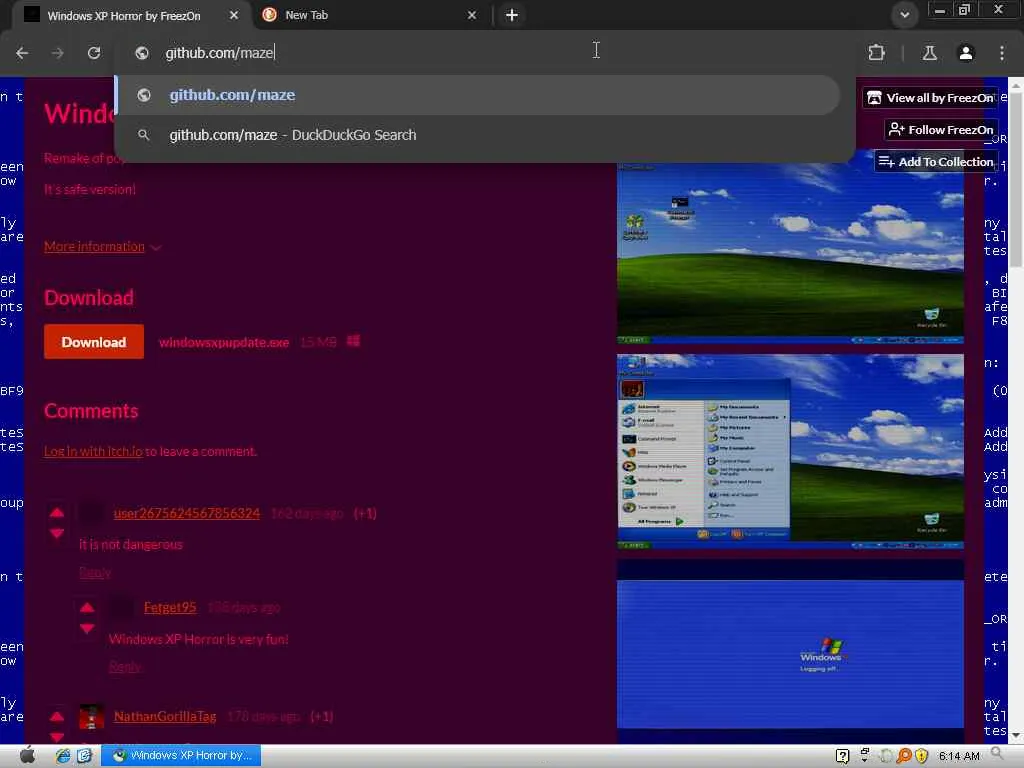Click the second quick launch icon
Viewport: 1024px width, 768px height.
[85, 756]
